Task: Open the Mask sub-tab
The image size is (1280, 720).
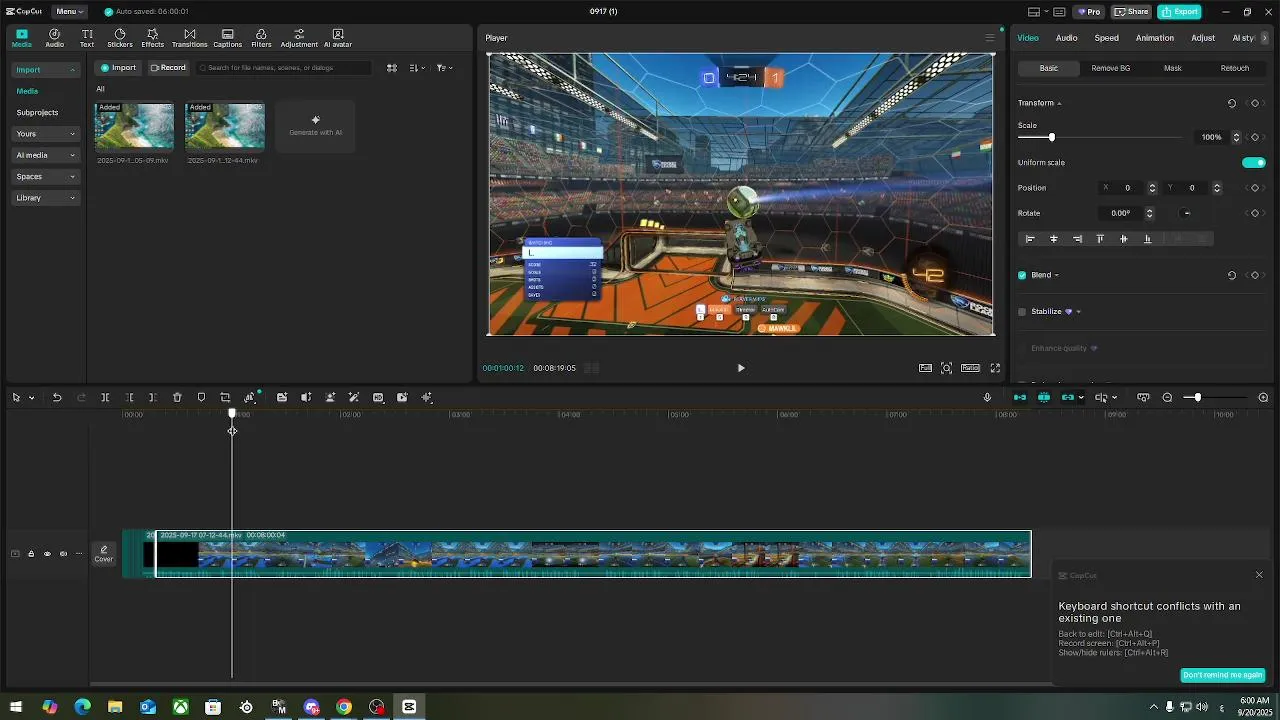Action: [1173, 68]
